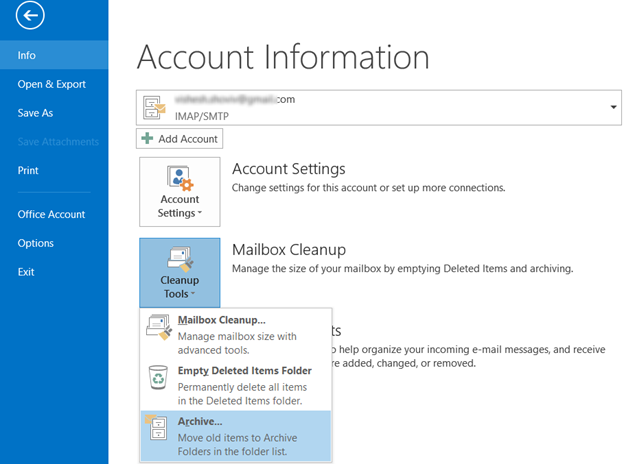Open the Open & Export section

[52, 84]
